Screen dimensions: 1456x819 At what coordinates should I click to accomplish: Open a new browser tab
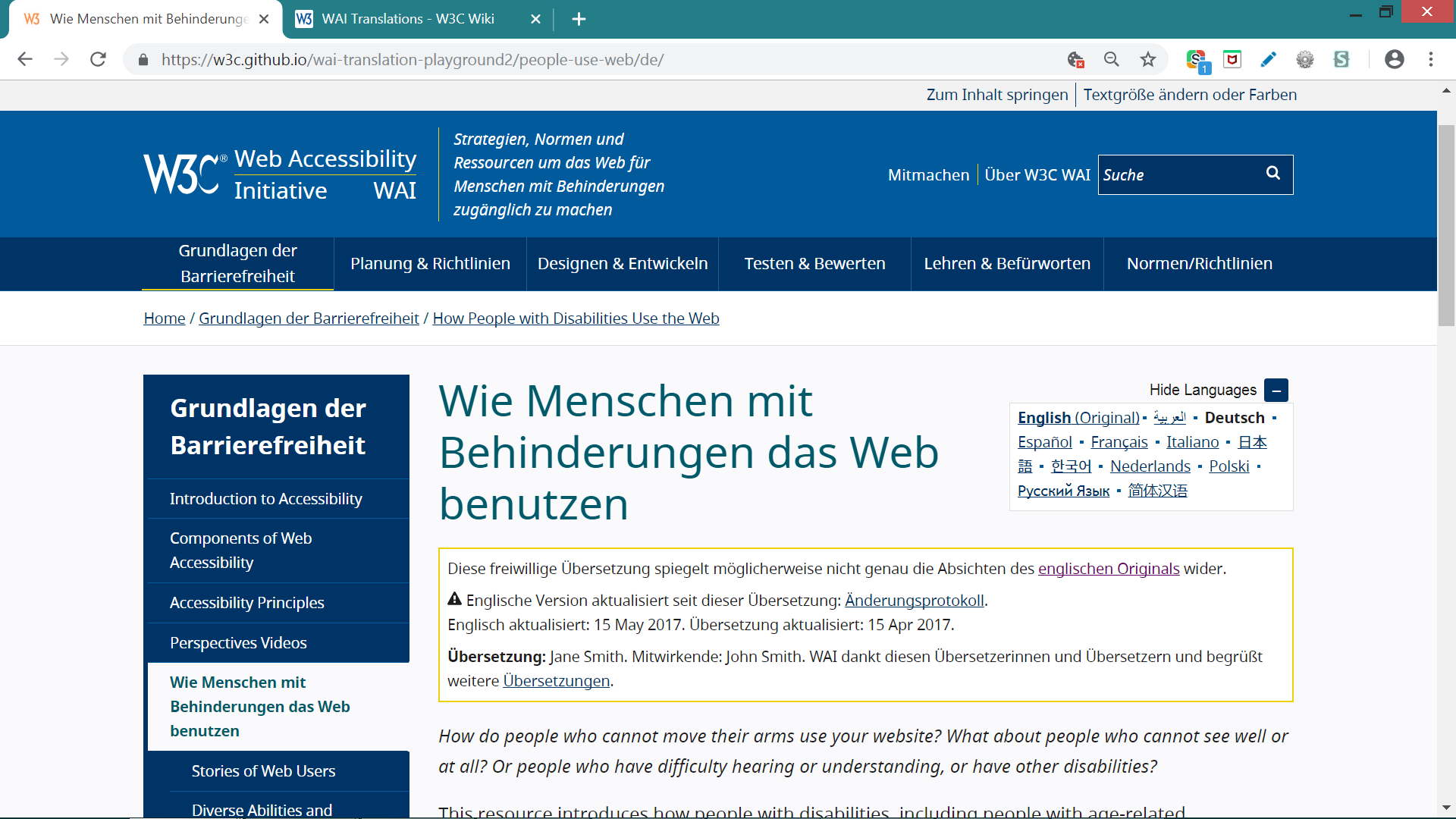point(579,19)
